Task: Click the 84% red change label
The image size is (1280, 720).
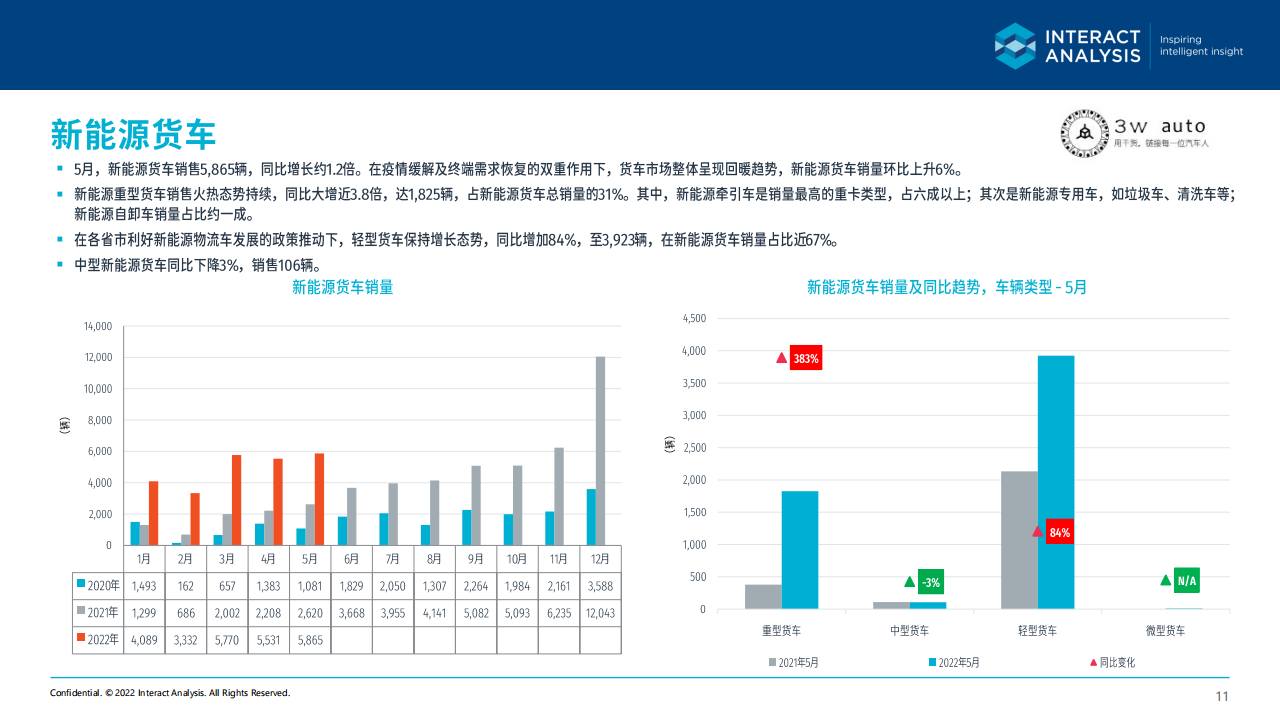Action: tap(1060, 532)
